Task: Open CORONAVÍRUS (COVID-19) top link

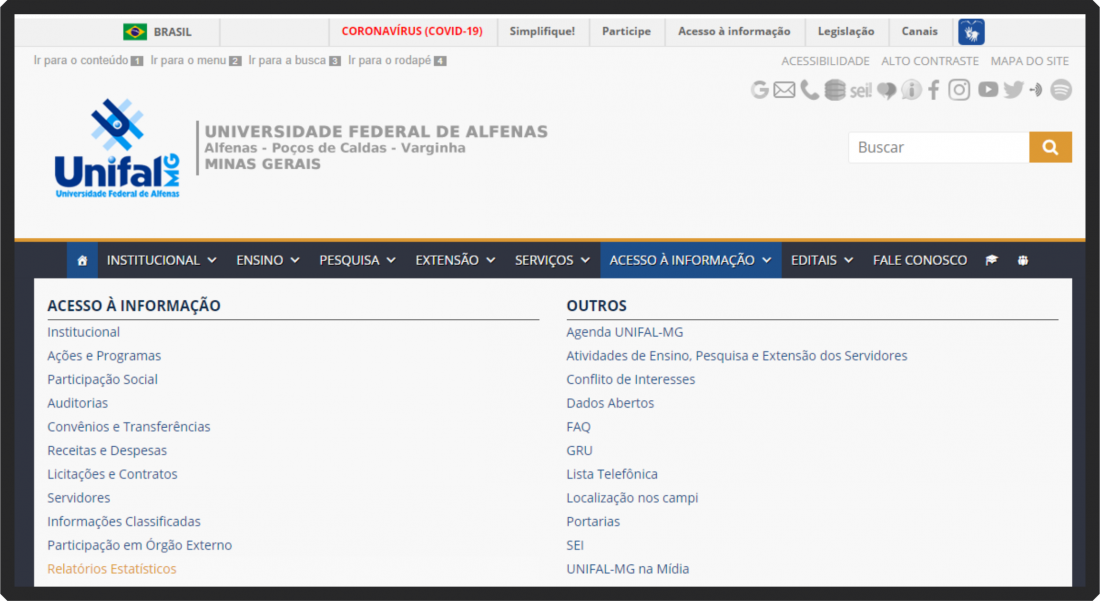Action: (x=412, y=32)
